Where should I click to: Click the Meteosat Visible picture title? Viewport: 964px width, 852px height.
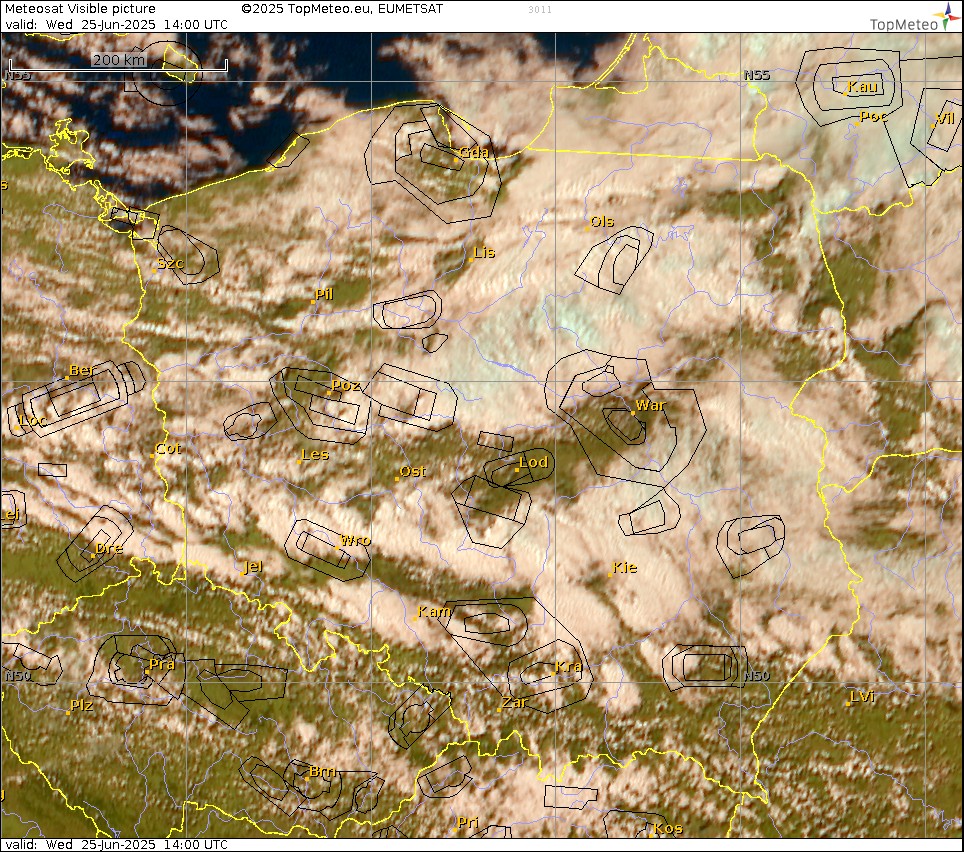point(81,9)
